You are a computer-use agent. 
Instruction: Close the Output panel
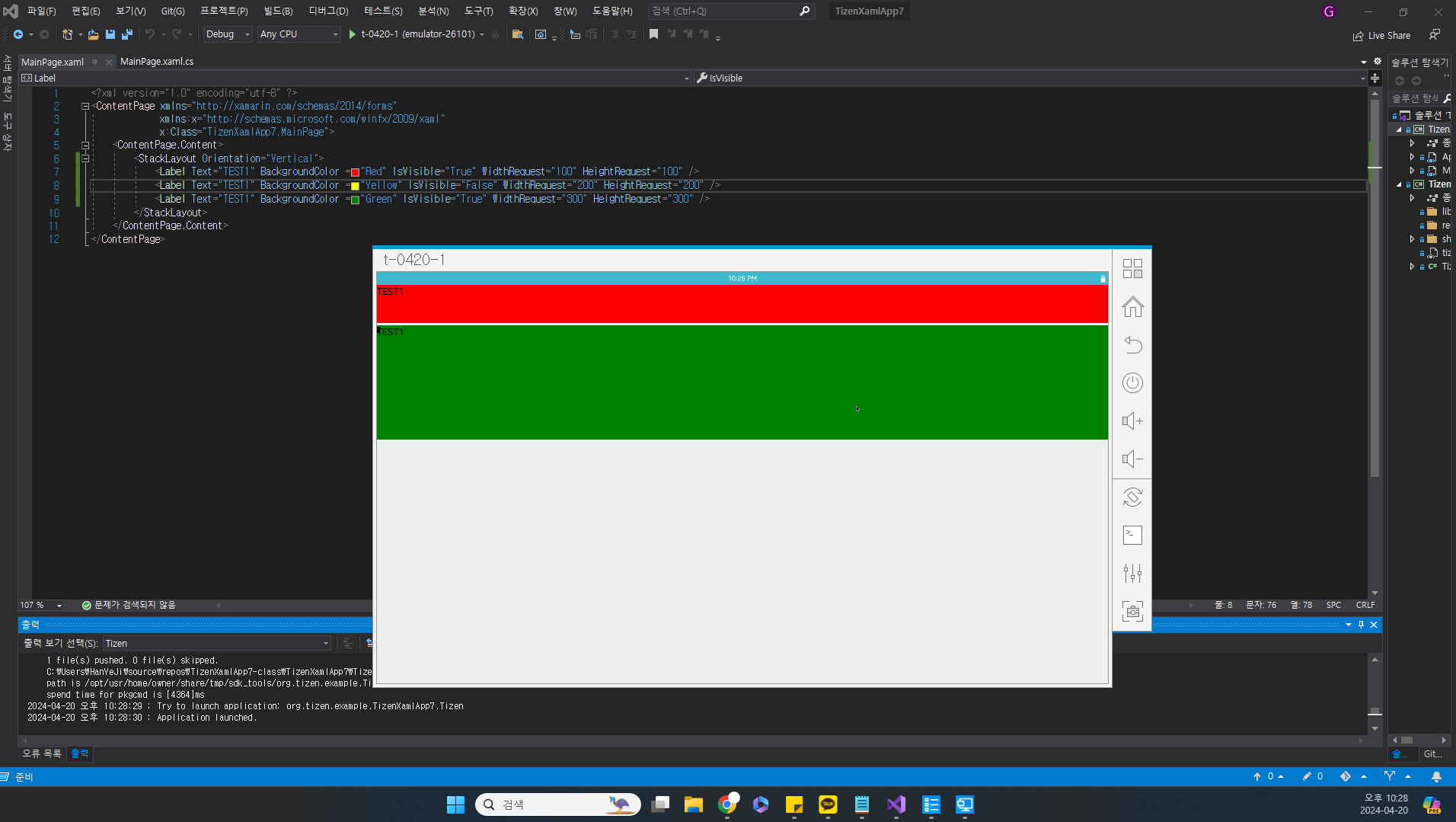pos(1374,625)
